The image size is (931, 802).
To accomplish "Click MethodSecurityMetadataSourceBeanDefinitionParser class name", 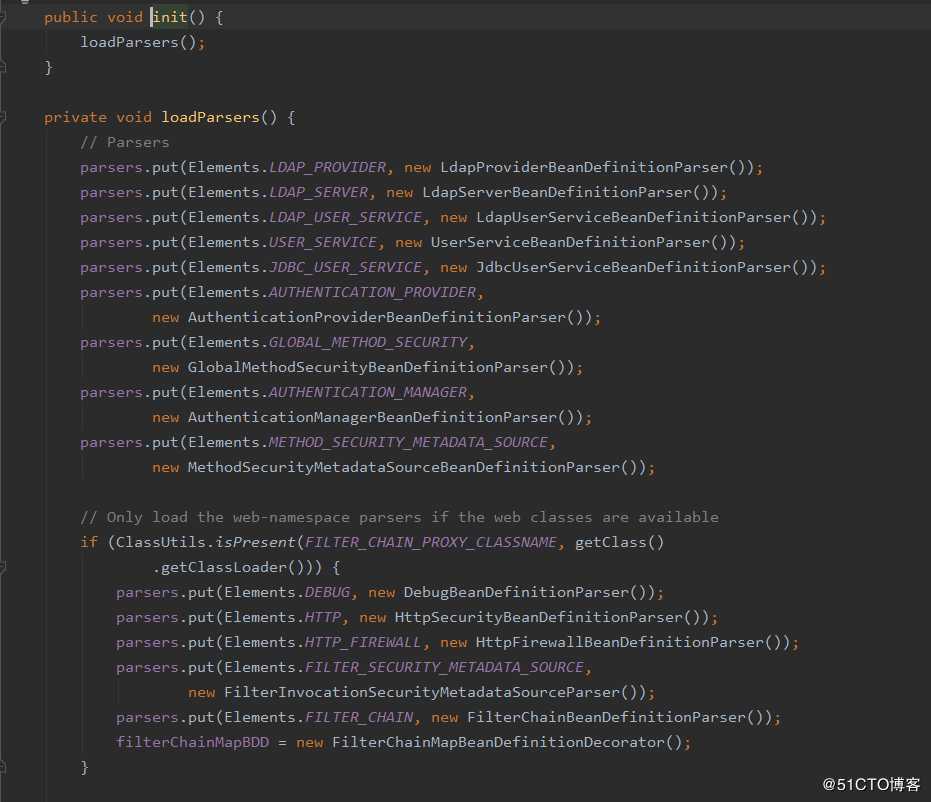I will [x=404, y=467].
